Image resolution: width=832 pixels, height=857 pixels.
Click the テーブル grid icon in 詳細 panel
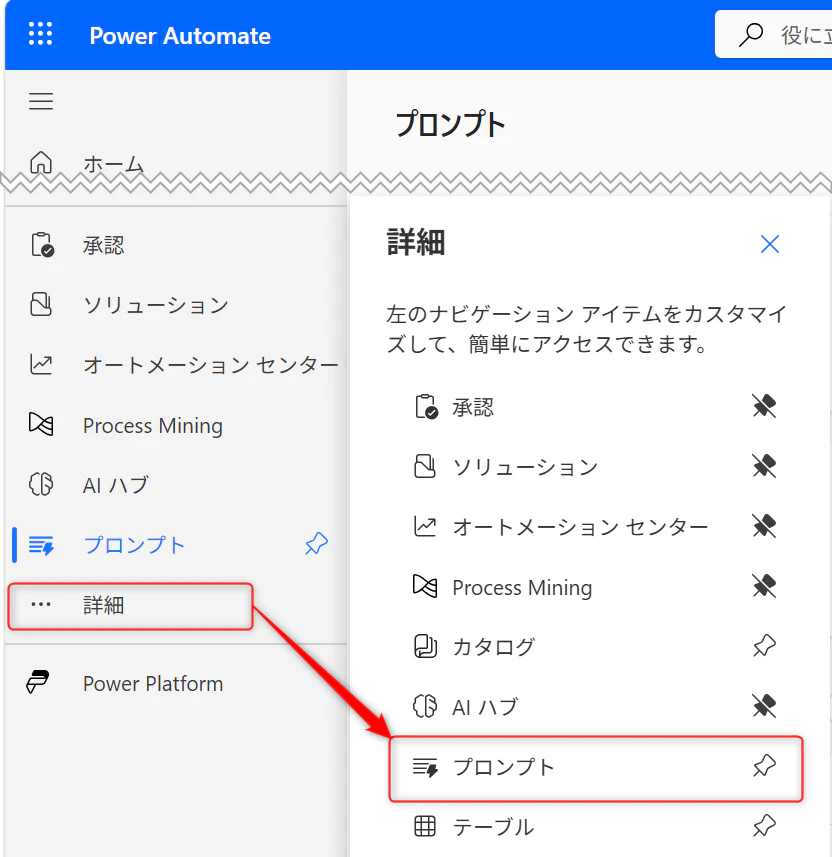coord(425,826)
